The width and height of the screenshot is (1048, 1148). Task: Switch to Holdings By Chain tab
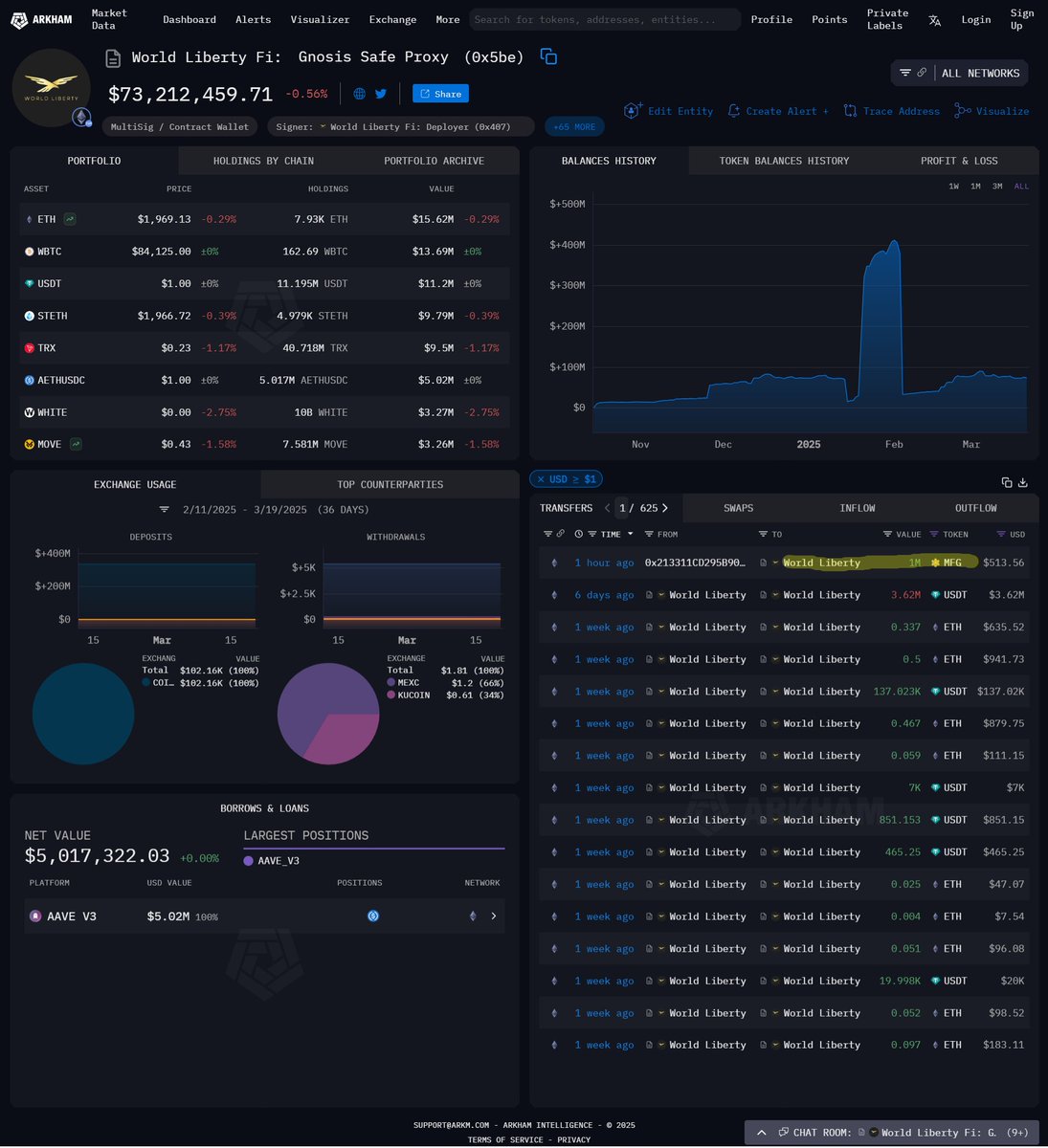pyautogui.click(x=263, y=161)
